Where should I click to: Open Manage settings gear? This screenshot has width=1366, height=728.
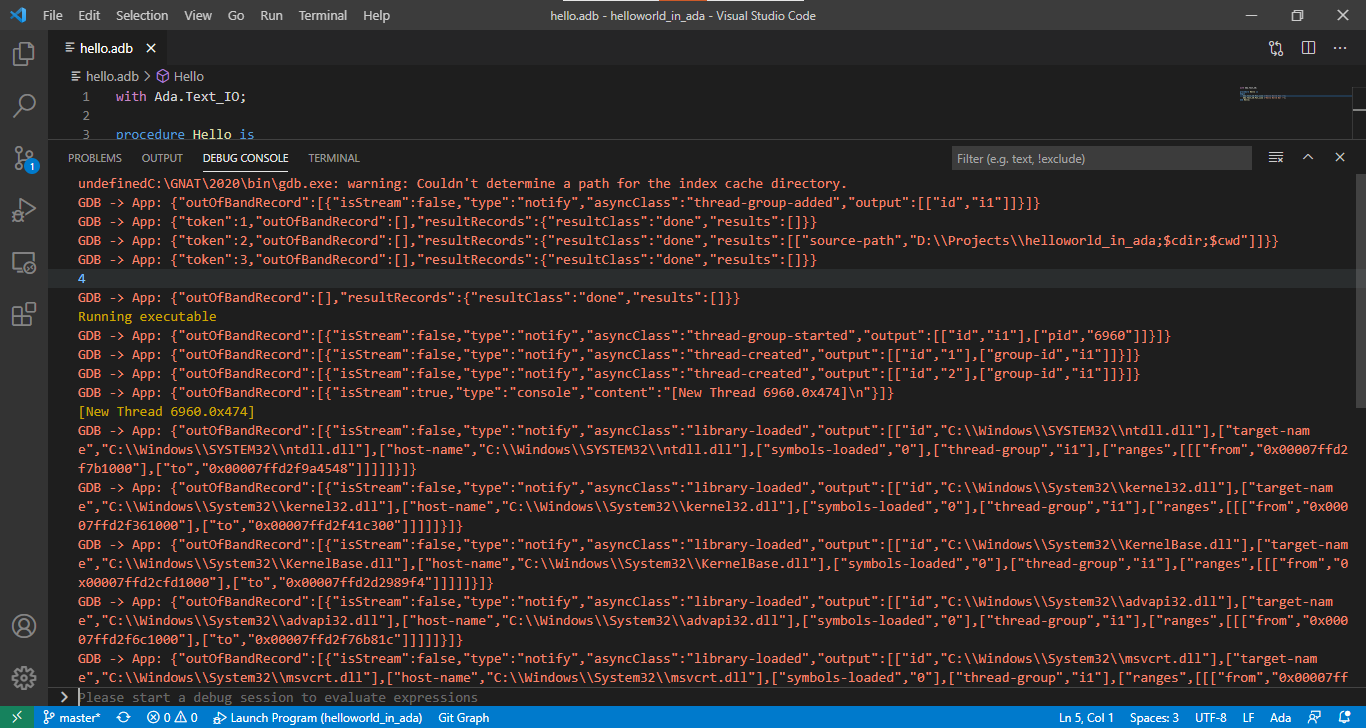(x=24, y=677)
